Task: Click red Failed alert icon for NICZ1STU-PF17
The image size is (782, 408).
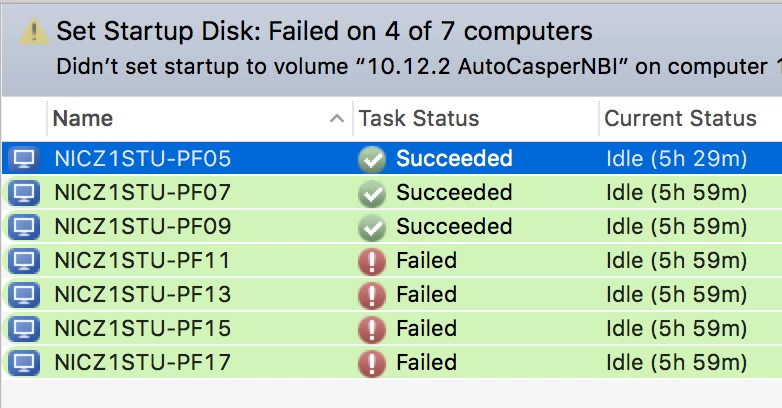Action: pyautogui.click(x=372, y=362)
